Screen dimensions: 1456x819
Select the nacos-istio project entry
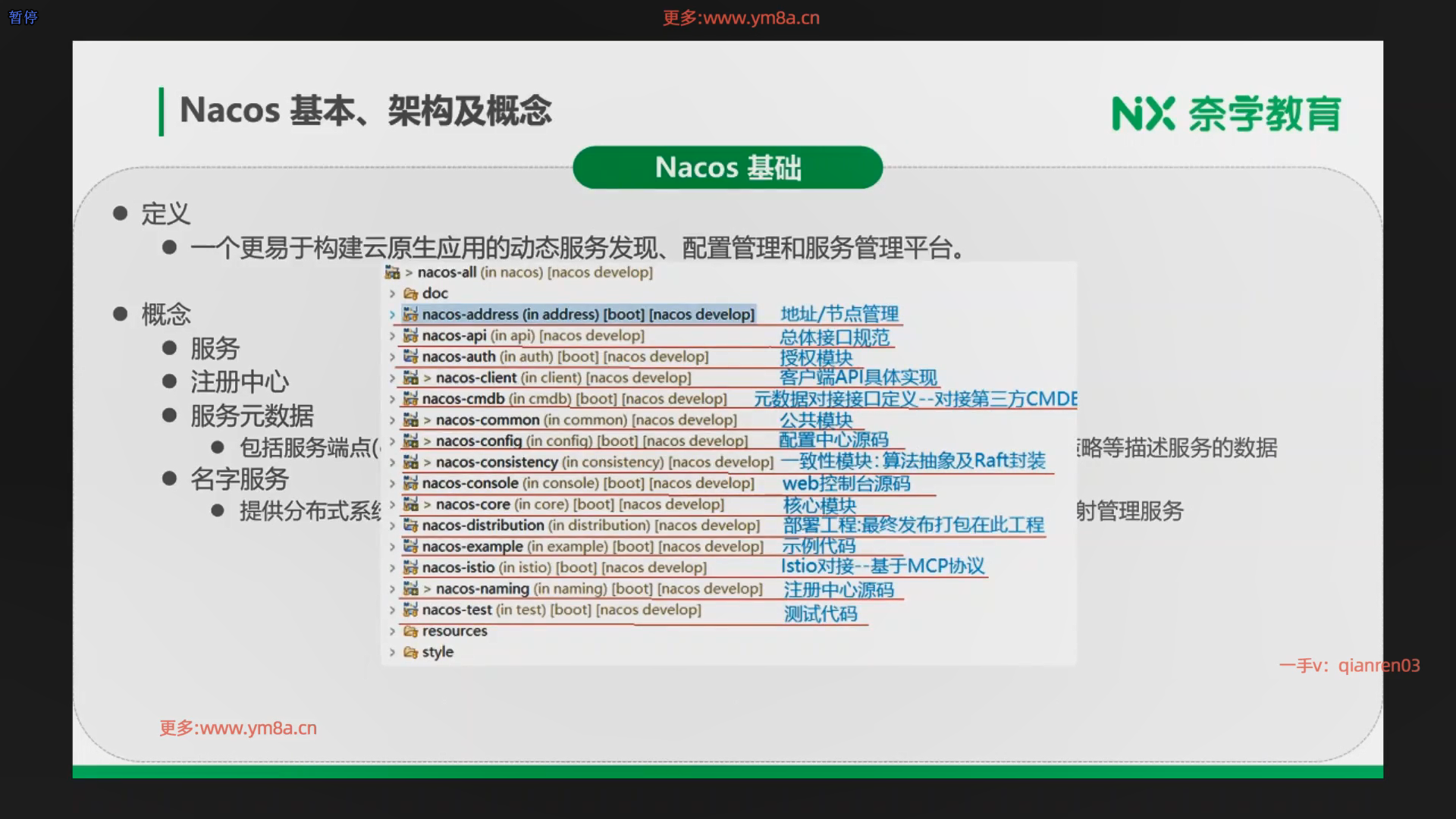coord(458,567)
